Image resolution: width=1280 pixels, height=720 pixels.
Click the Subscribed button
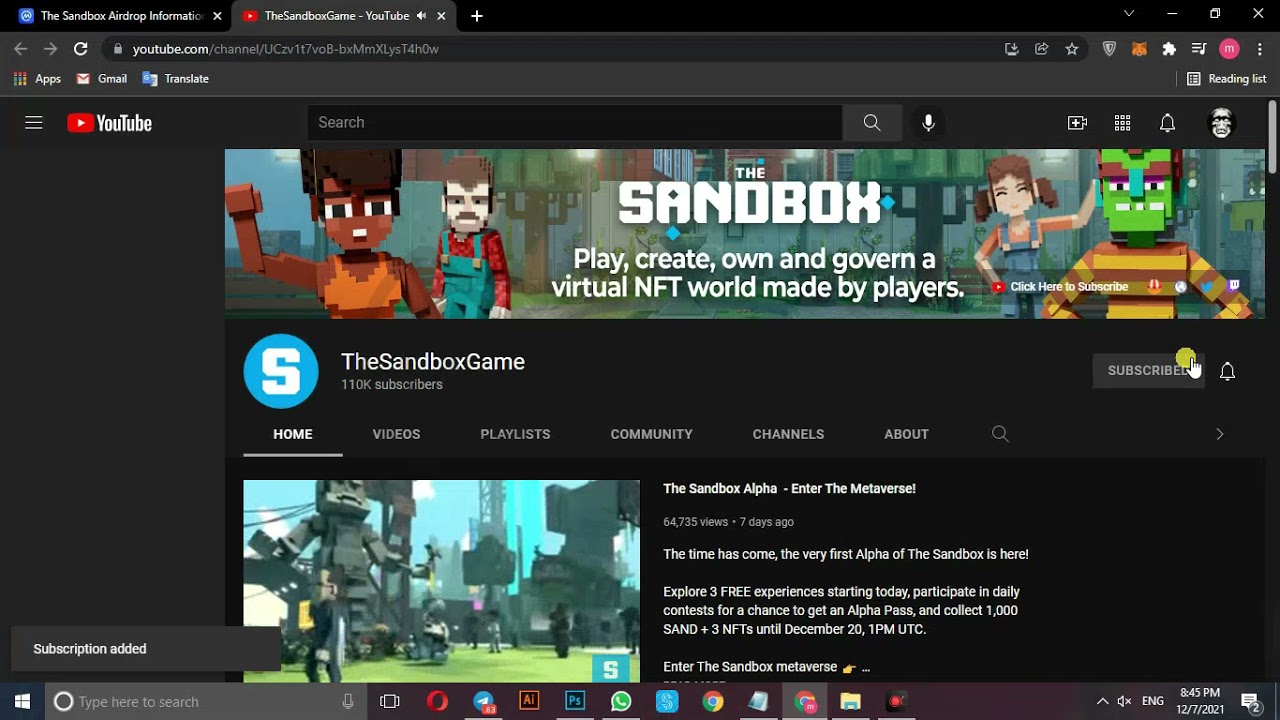tap(1148, 371)
